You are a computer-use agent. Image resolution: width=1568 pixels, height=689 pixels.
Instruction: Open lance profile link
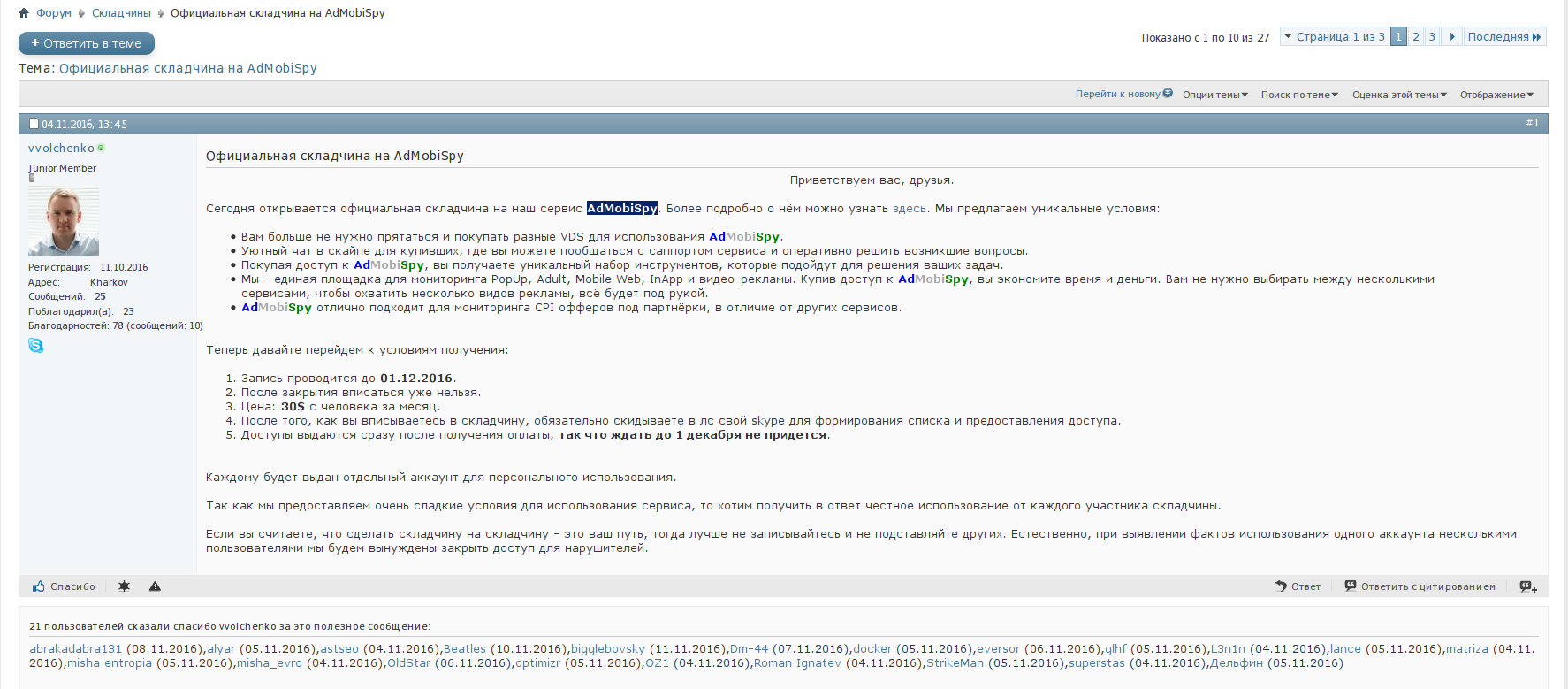pos(1345,648)
